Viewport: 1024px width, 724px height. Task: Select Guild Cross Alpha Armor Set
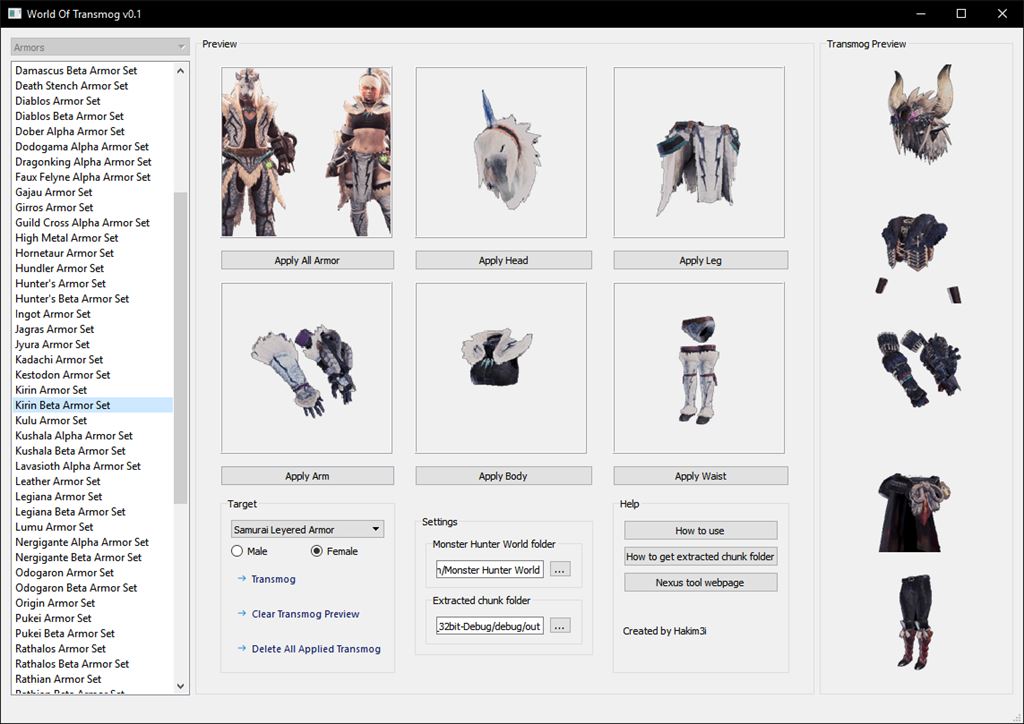82,223
